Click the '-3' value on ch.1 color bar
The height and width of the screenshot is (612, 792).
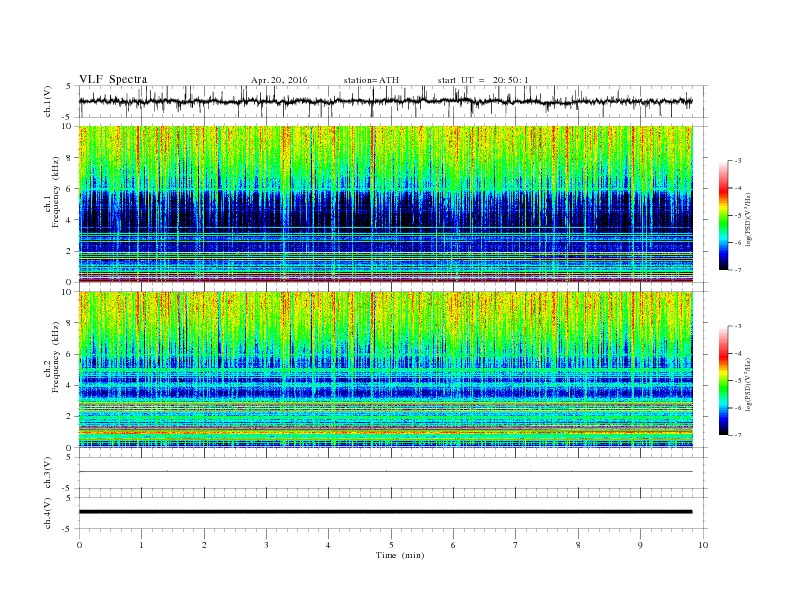click(737, 161)
